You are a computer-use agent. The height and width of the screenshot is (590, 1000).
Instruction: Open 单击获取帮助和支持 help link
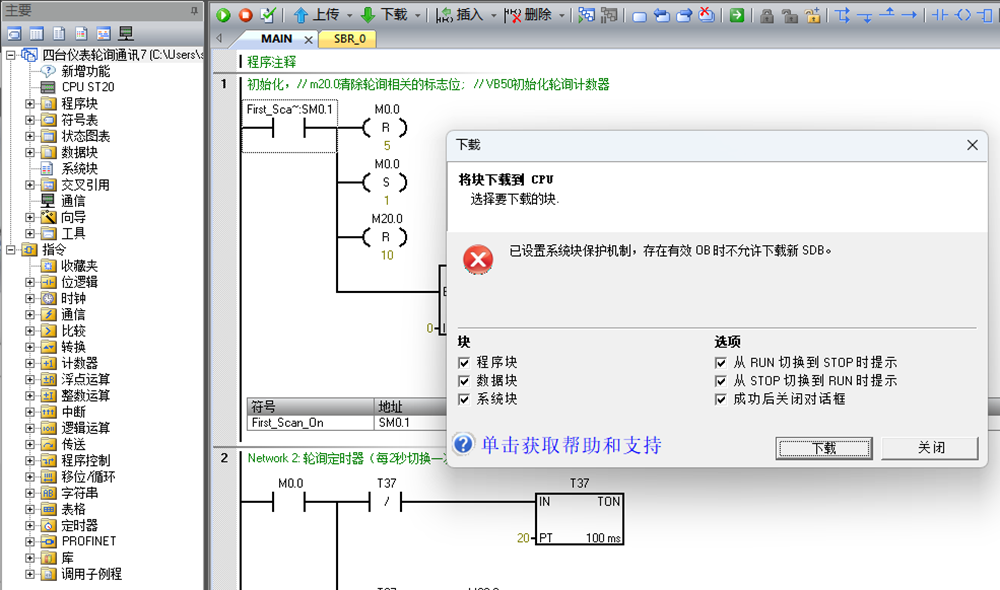click(571, 445)
